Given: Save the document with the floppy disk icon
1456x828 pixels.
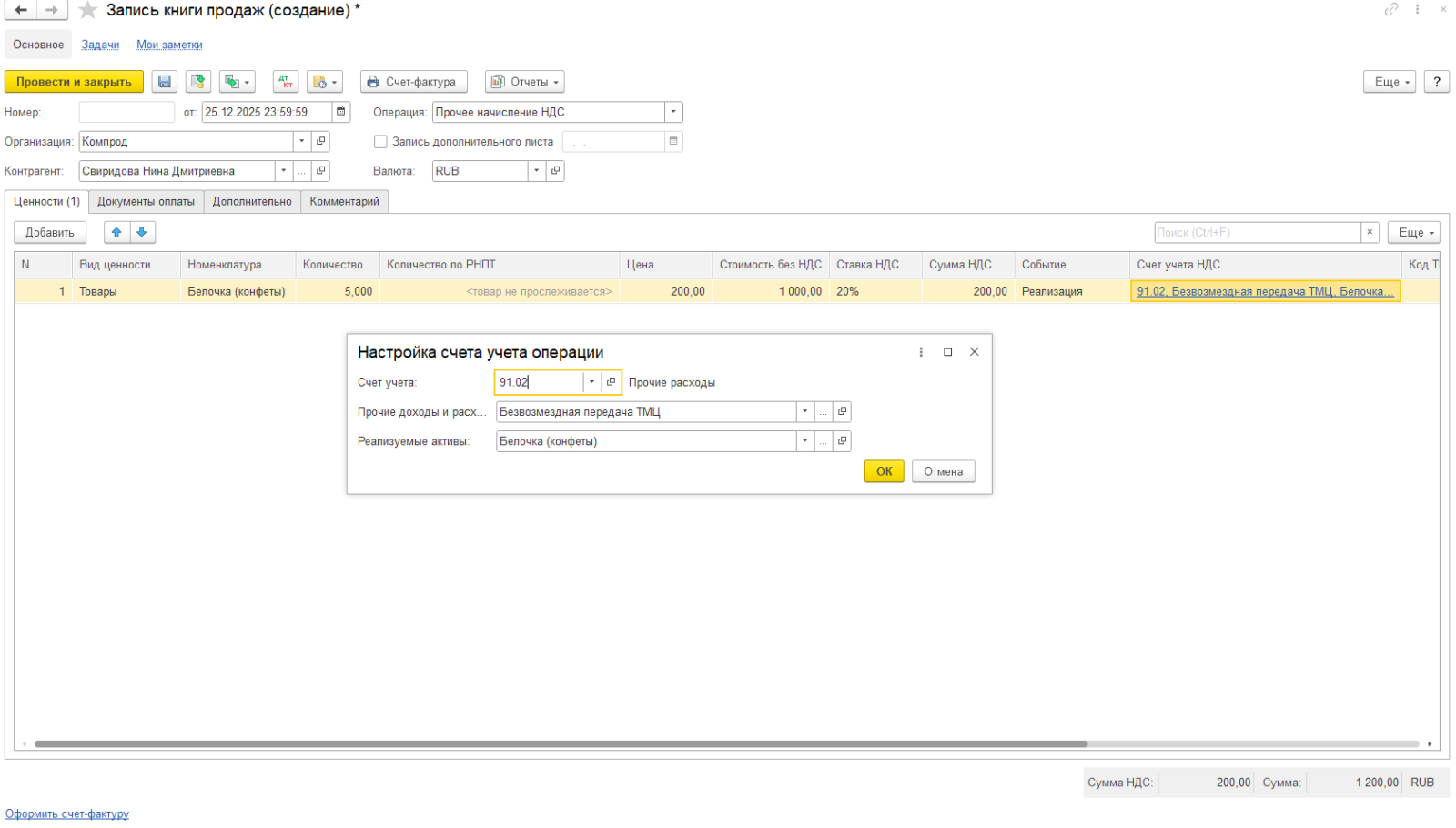Looking at the screenshot, I should (x=164, y=82).
